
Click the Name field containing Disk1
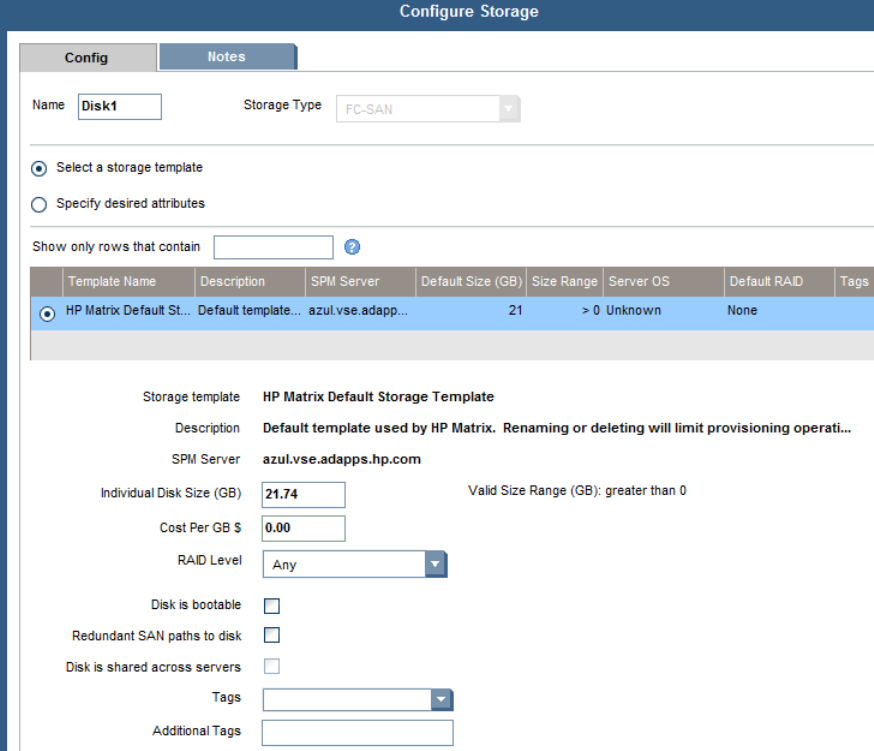[119, 106]
